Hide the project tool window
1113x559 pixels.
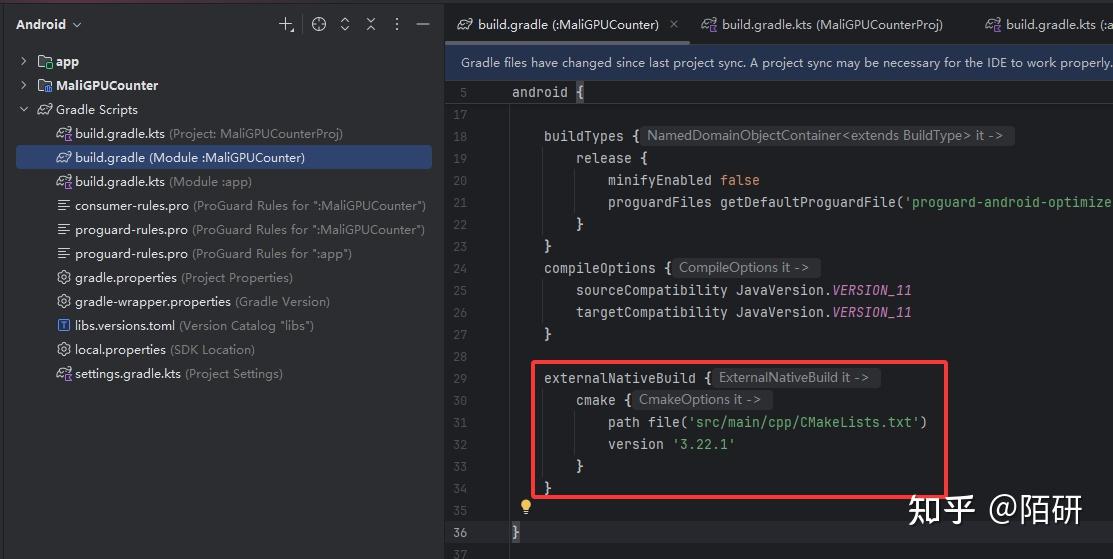pyautogui.click(x=423, y=24)
